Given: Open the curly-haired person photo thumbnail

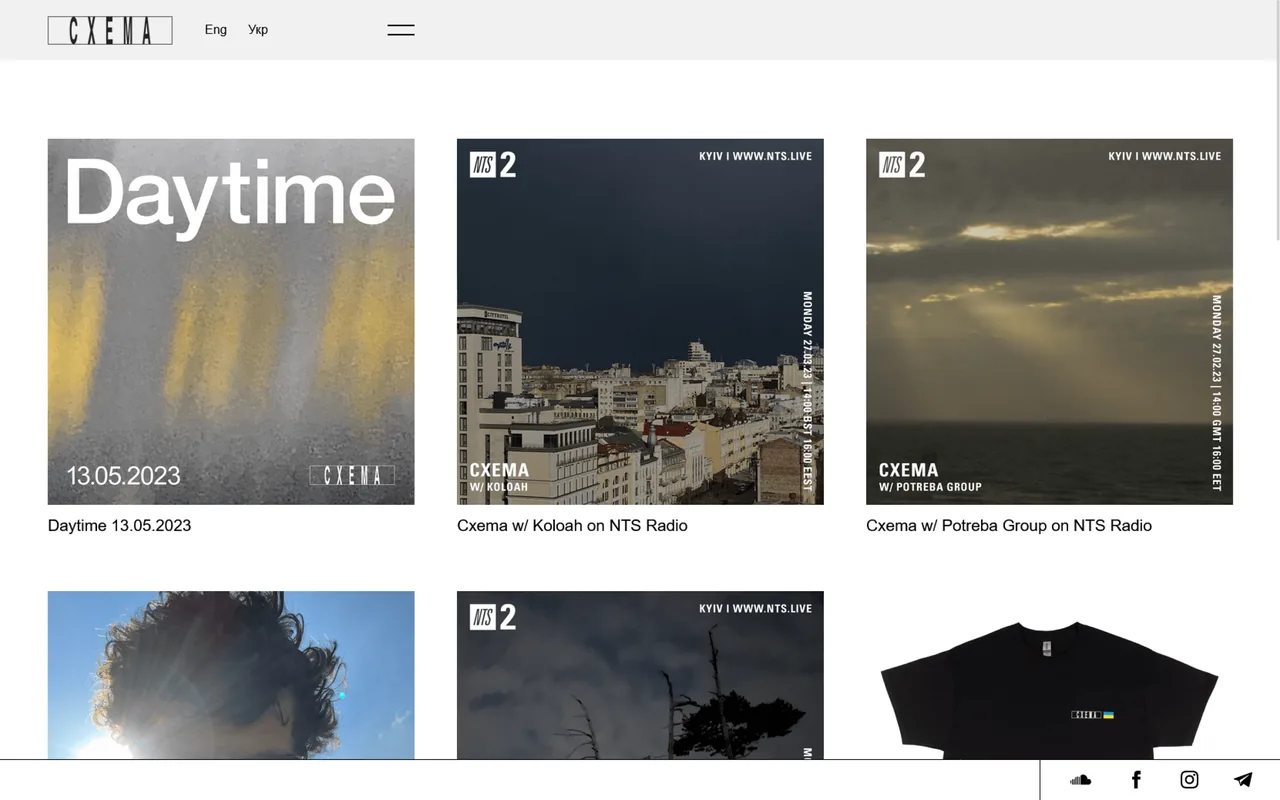Looking at the screenshot, I should [x=231, y=675].
